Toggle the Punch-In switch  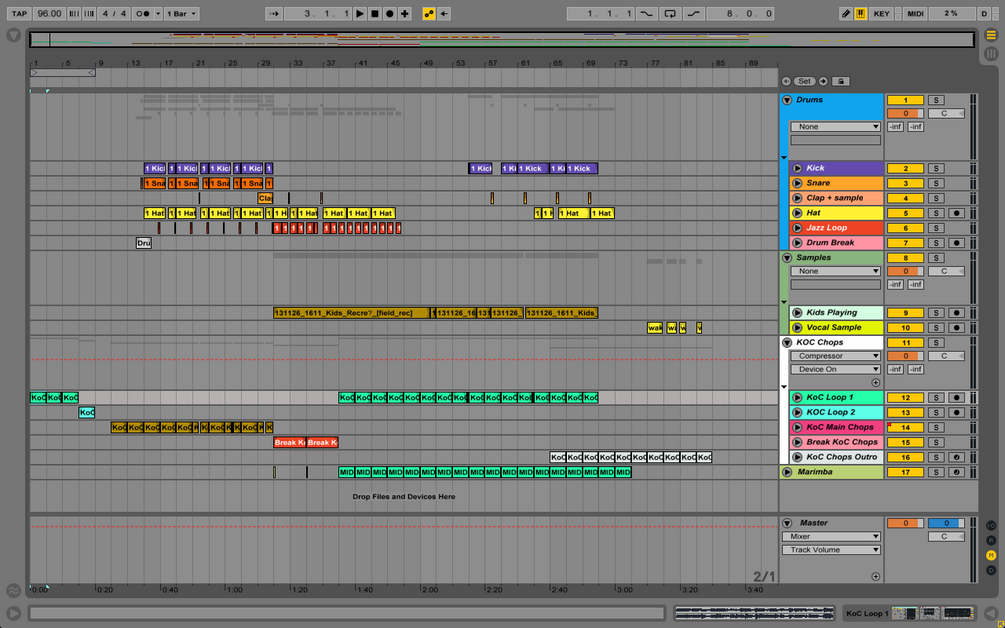pos(647,13)
